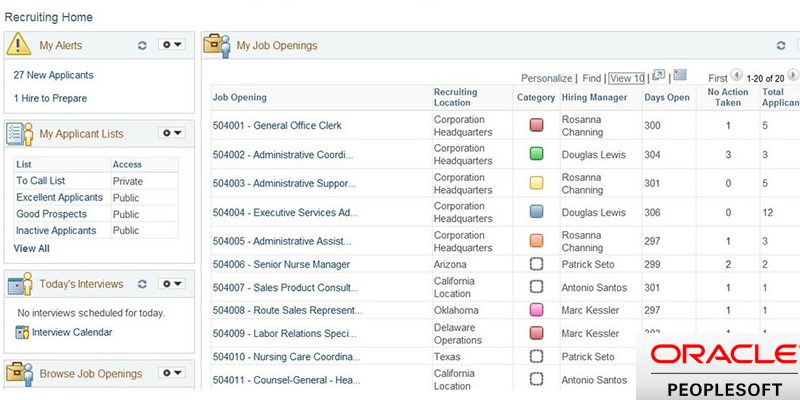Refresh the My Alerts pagelet
Image resolution: width=800 pixels, height=400 pixels.
[x=142, y=45]
